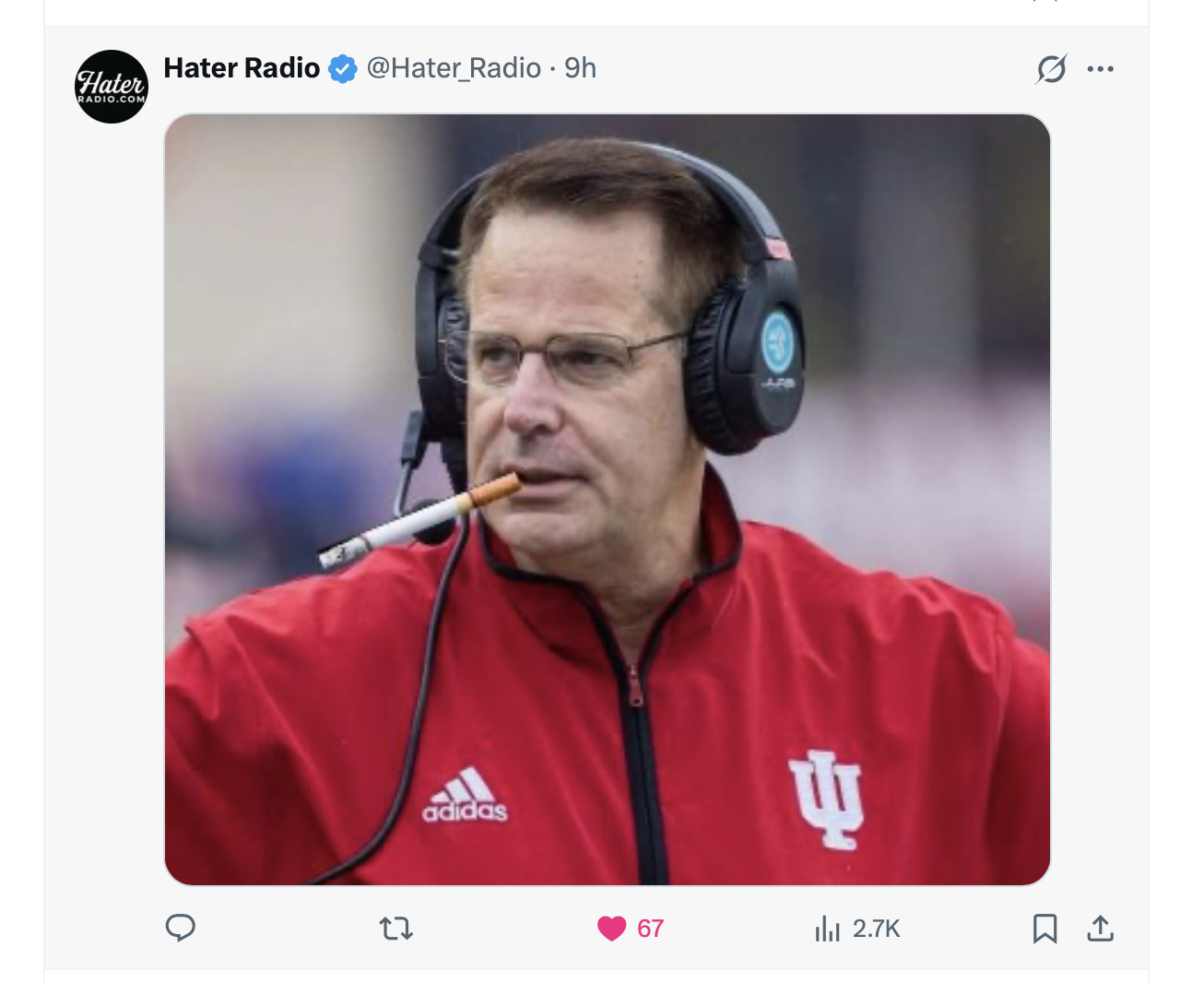
Task: Click the 2.7K views count
Action: [876, 929]
